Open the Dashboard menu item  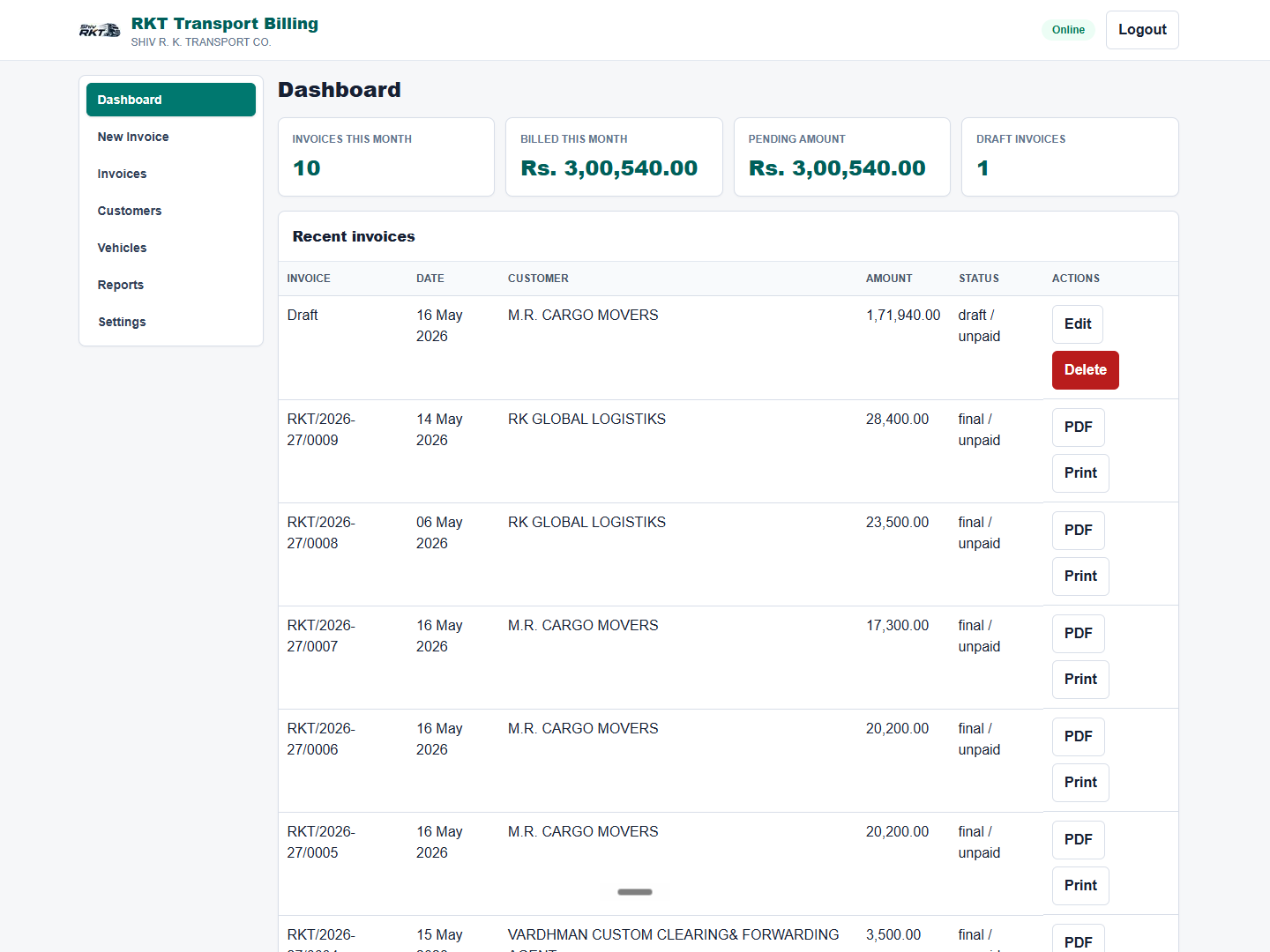[171, 100]
